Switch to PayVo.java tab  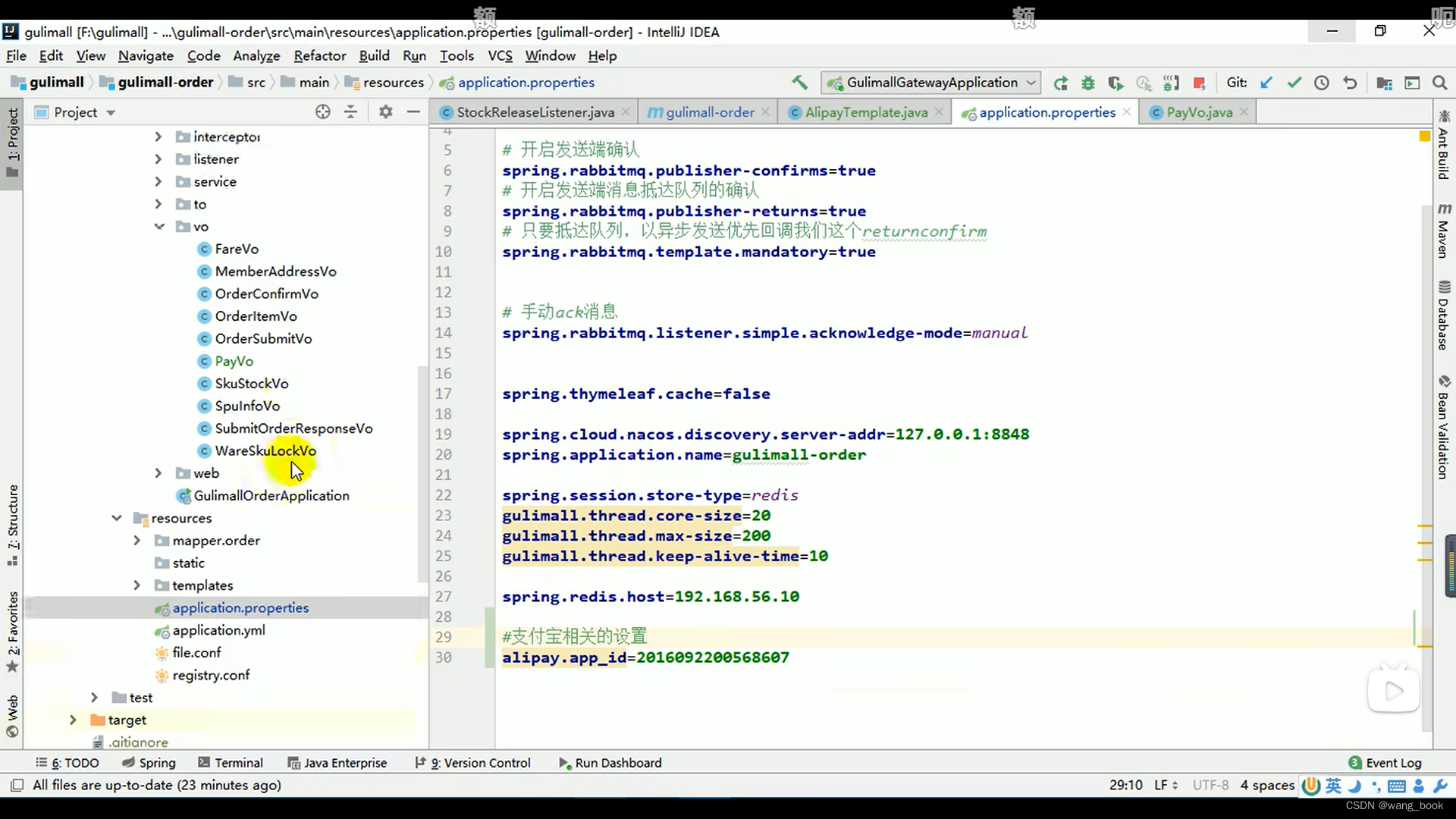click(x=1198, y=112)
